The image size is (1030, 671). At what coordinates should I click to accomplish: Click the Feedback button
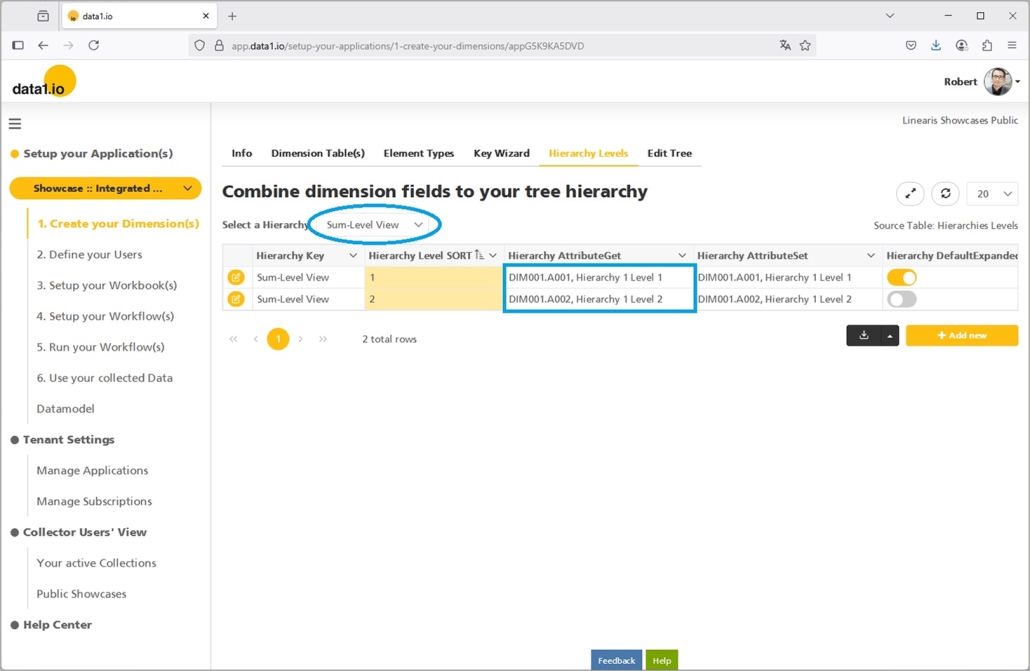pyautogui.click(x=616, y=660)
